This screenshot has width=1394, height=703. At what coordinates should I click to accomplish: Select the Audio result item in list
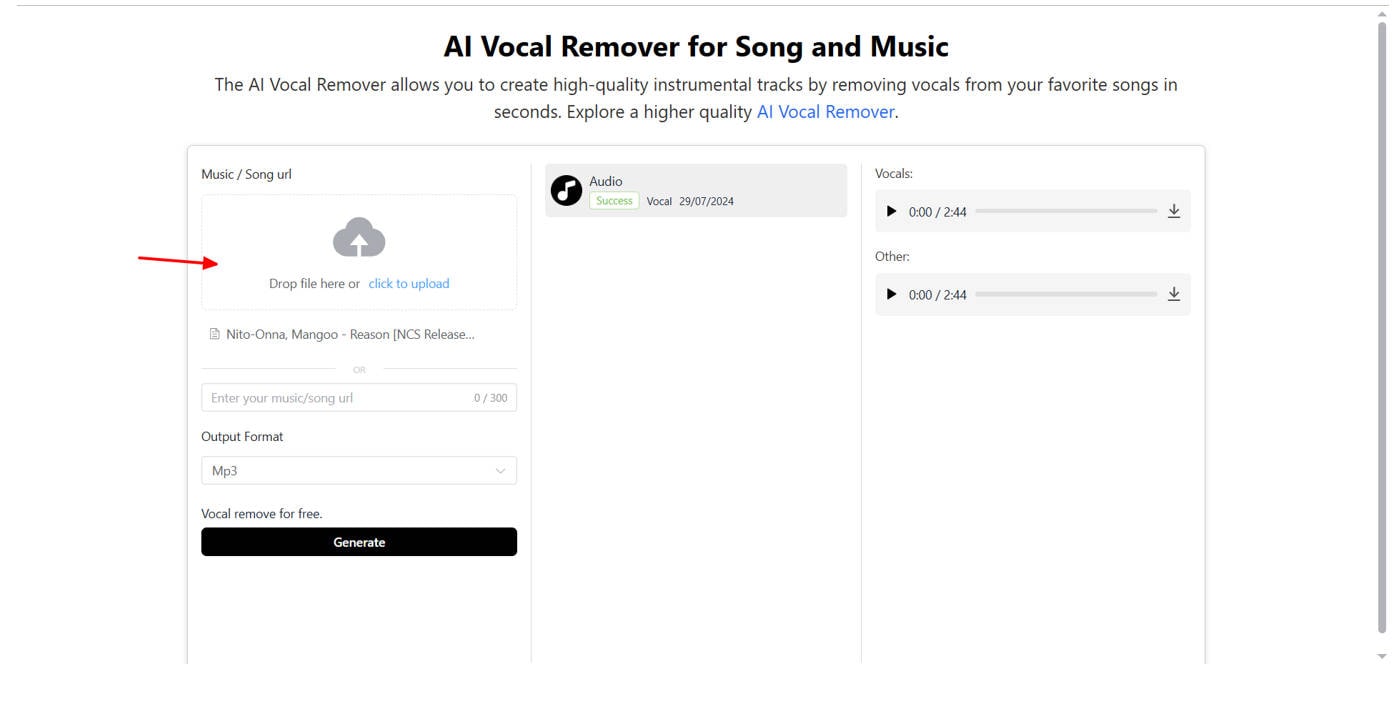coord(696,190)
